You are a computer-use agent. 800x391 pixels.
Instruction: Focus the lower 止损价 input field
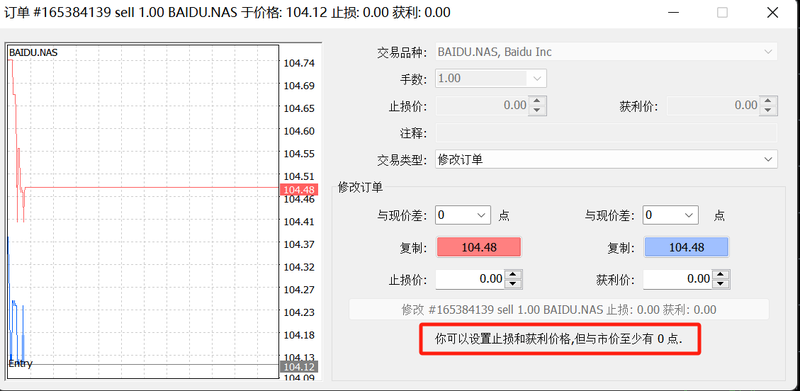[x=470, y=279]
